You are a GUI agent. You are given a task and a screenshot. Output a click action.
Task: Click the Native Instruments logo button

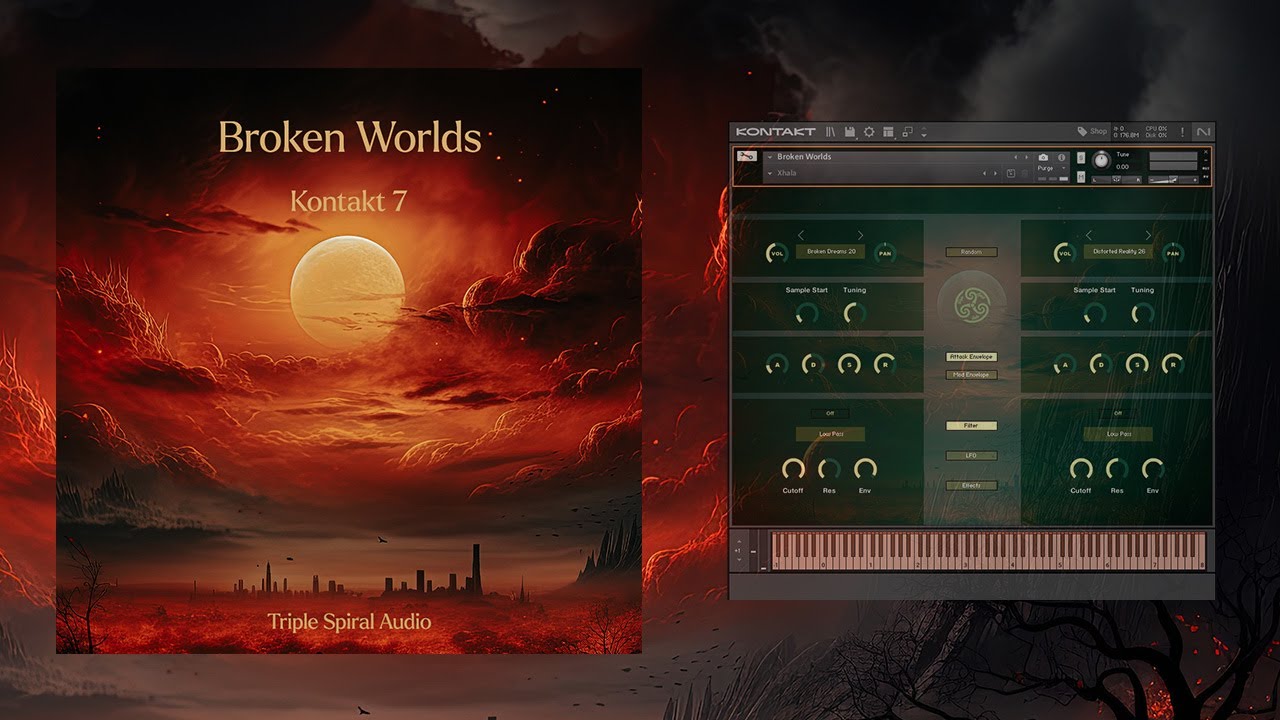tap(1203, 132)
